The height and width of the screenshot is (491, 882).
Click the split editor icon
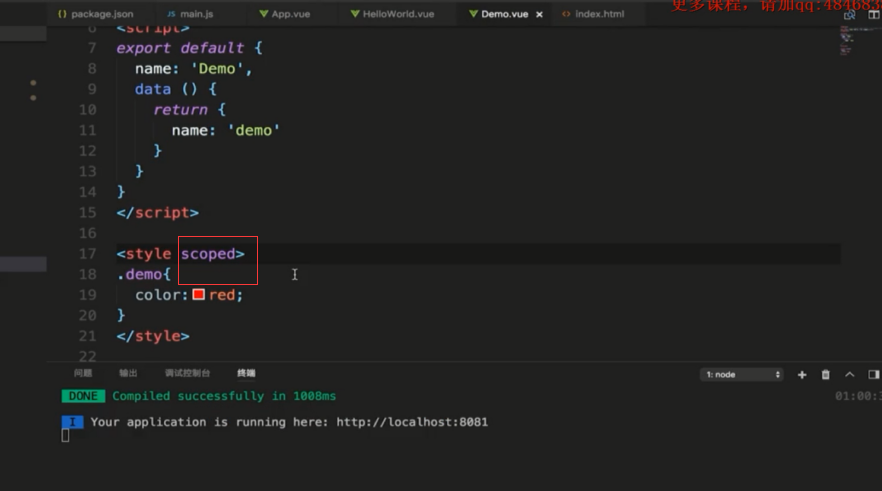pos(874,15)
